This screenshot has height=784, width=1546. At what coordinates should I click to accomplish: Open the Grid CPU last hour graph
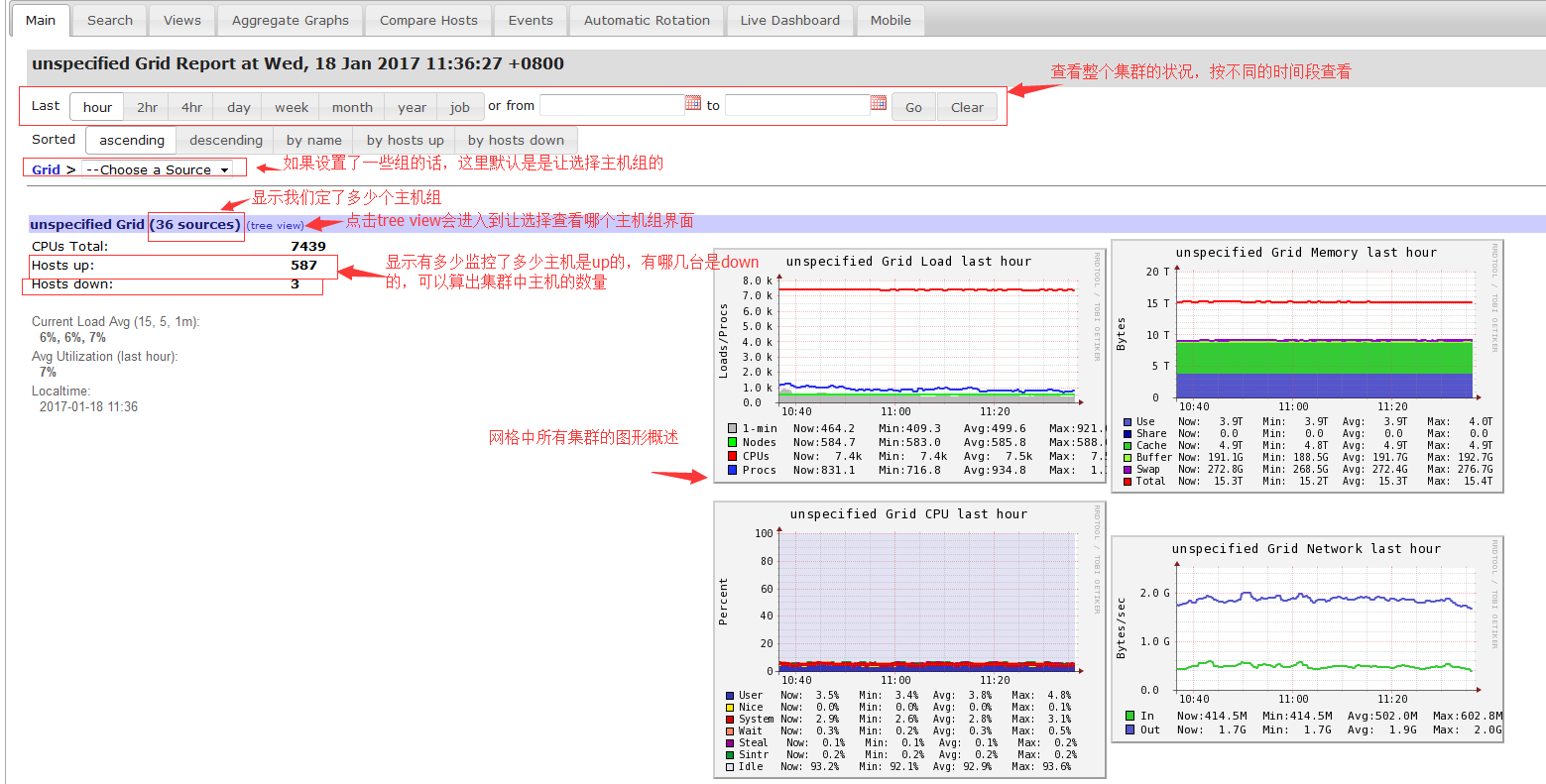[908, 639]
